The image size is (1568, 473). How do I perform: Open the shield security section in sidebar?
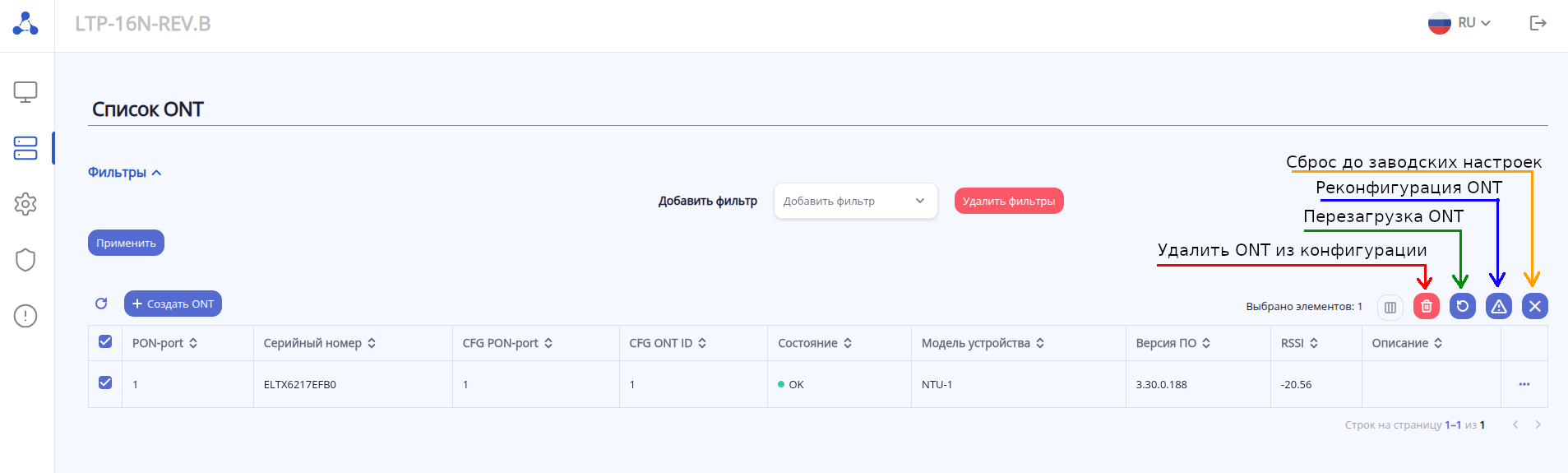(x=25, y=260)
